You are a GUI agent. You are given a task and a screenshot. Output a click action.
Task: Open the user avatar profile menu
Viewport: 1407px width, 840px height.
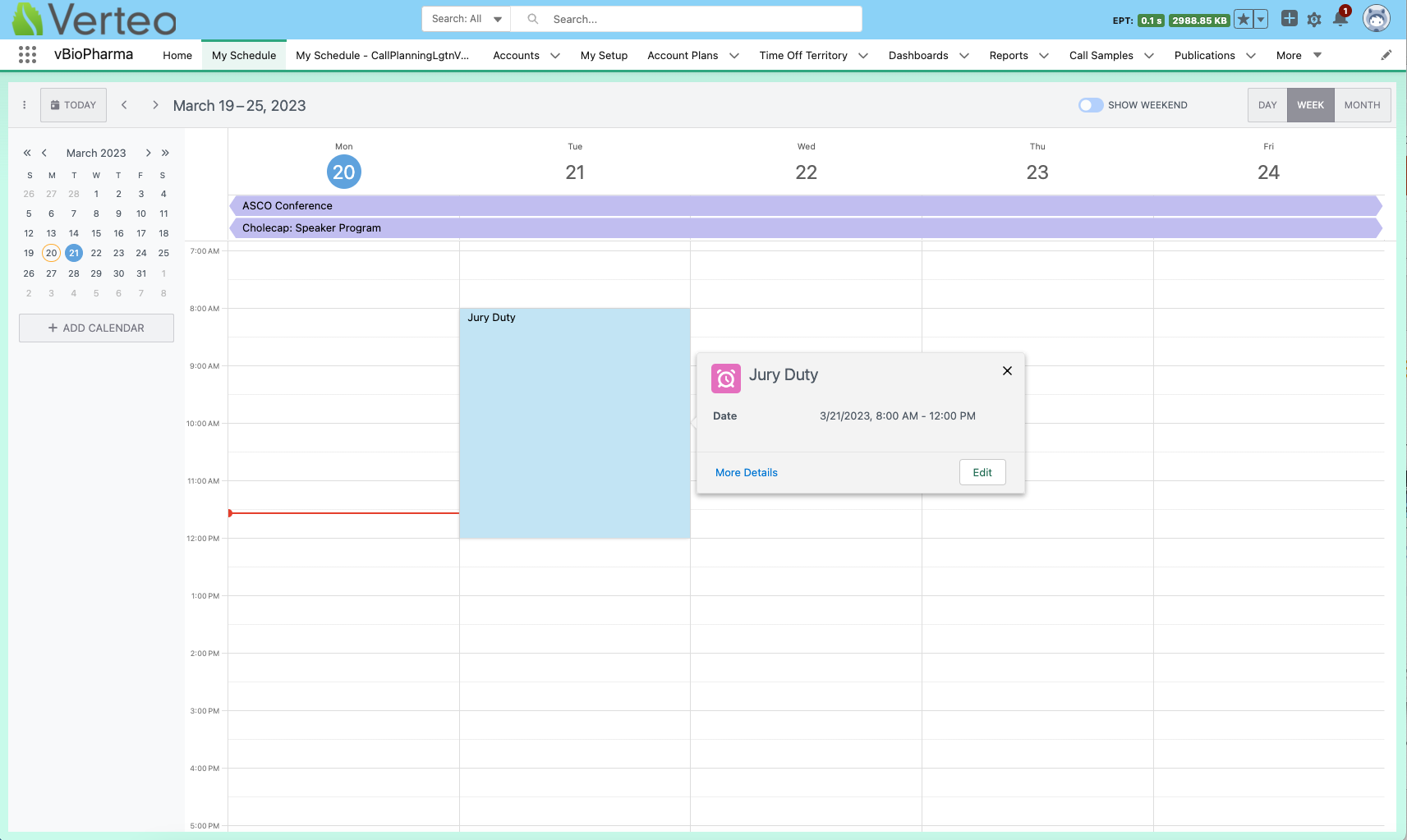(x=1376, y=19)
